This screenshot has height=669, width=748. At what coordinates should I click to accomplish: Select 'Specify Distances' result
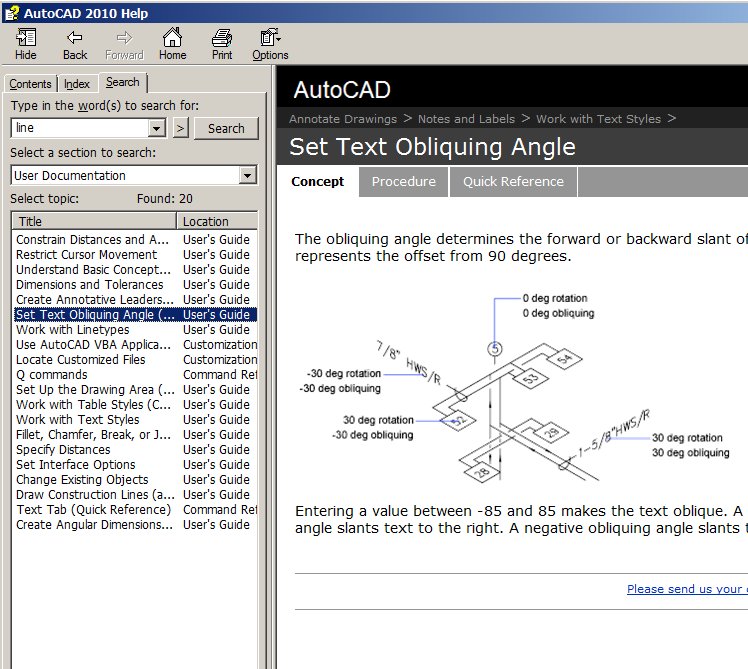tap(135, 449)
